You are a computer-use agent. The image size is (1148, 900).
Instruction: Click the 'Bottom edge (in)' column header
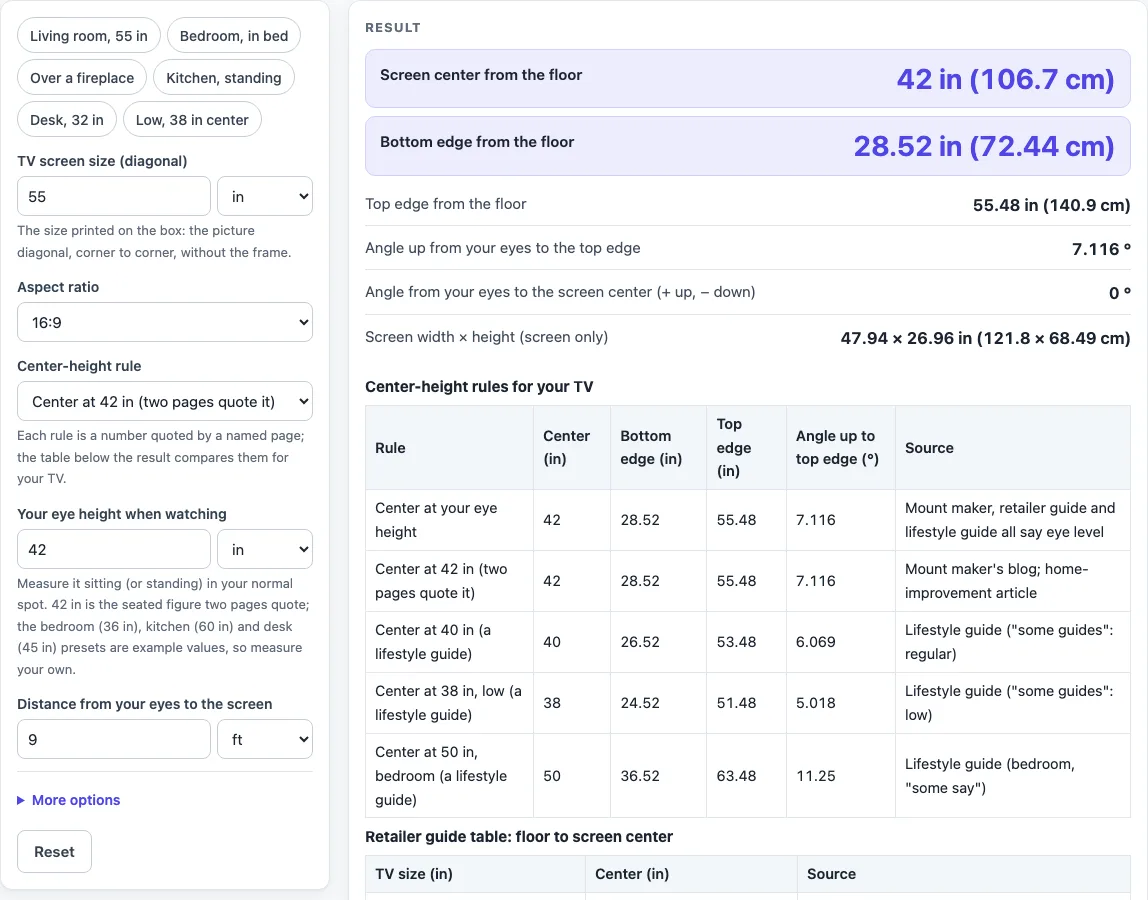(x=658, y=447)
